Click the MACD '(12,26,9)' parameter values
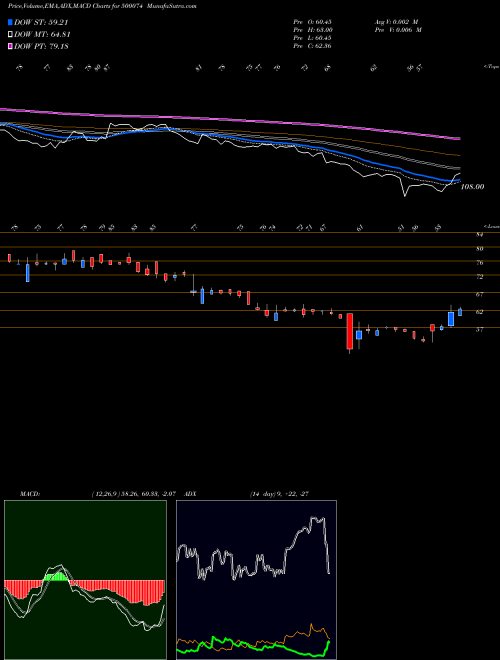Viewport: 500px width, 660px height. [x=133, y=494]
